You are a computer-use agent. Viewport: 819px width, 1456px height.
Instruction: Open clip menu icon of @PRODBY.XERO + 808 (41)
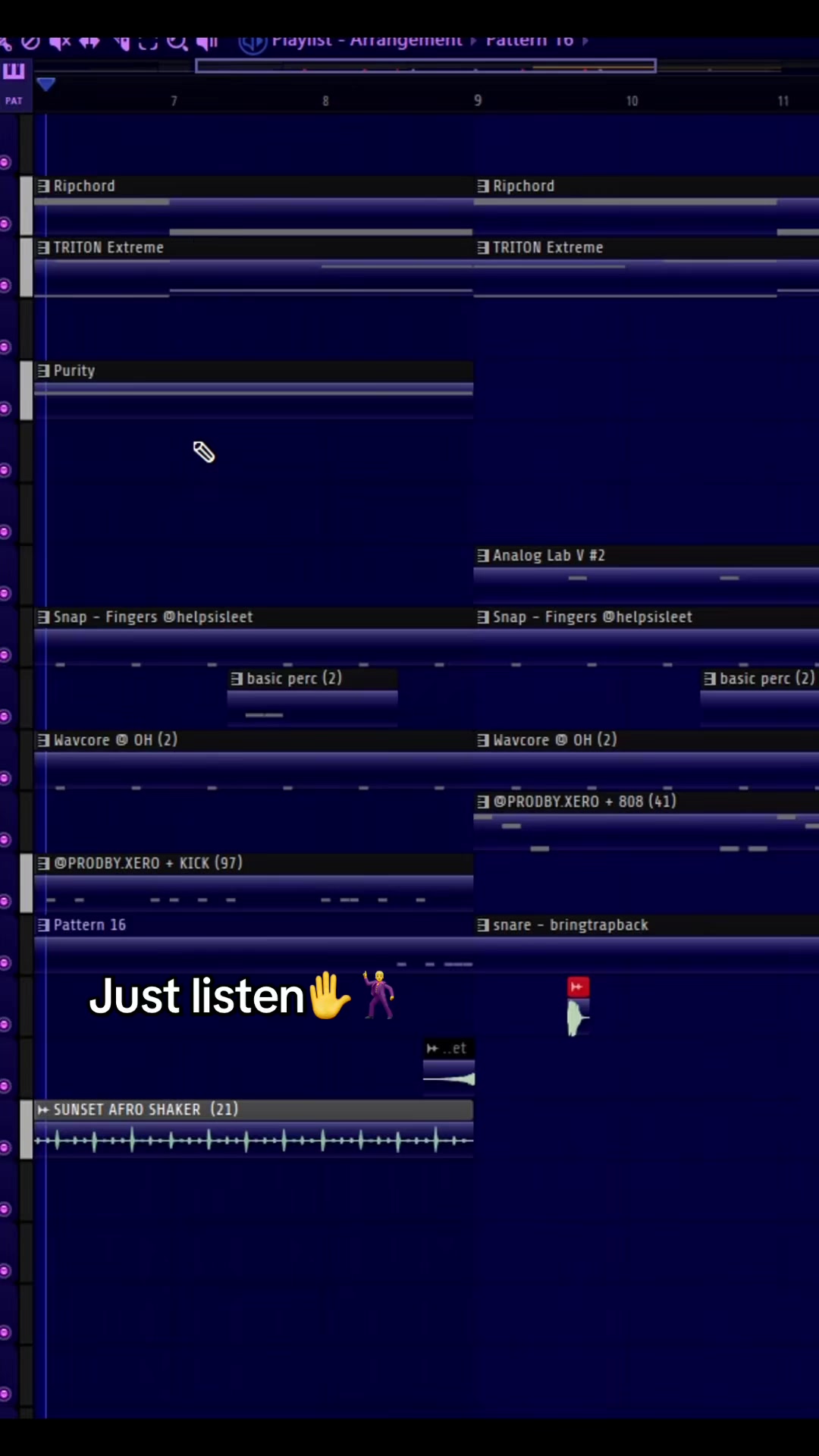click(x=483, y=802)
